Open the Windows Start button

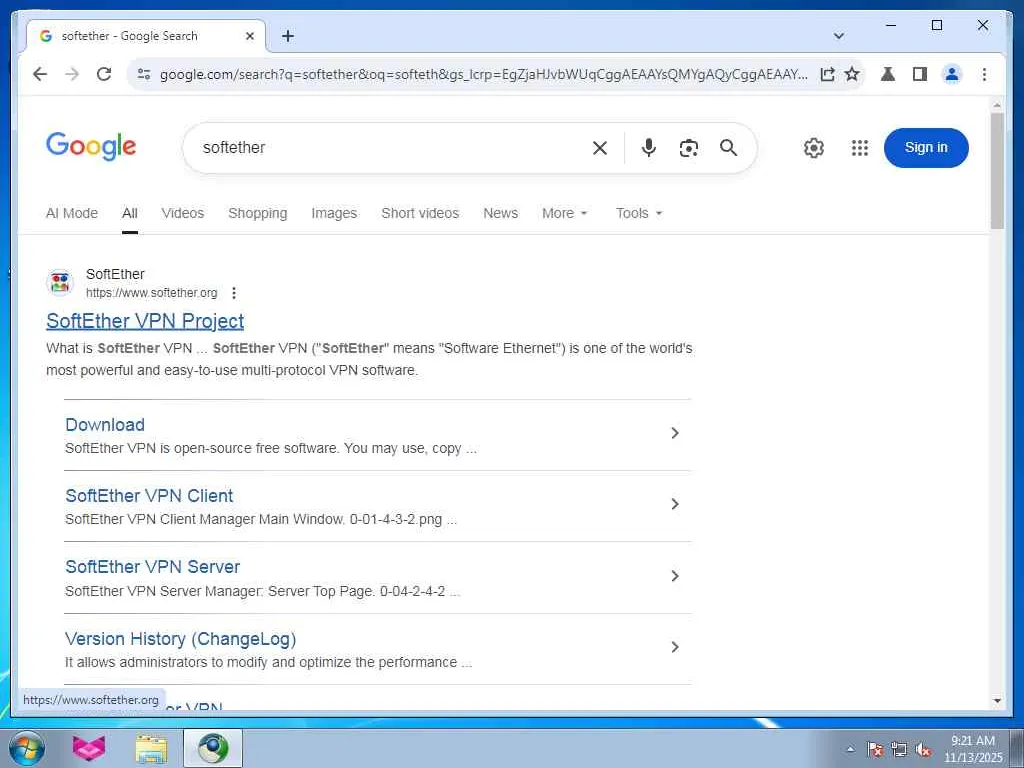click(26, 748)
